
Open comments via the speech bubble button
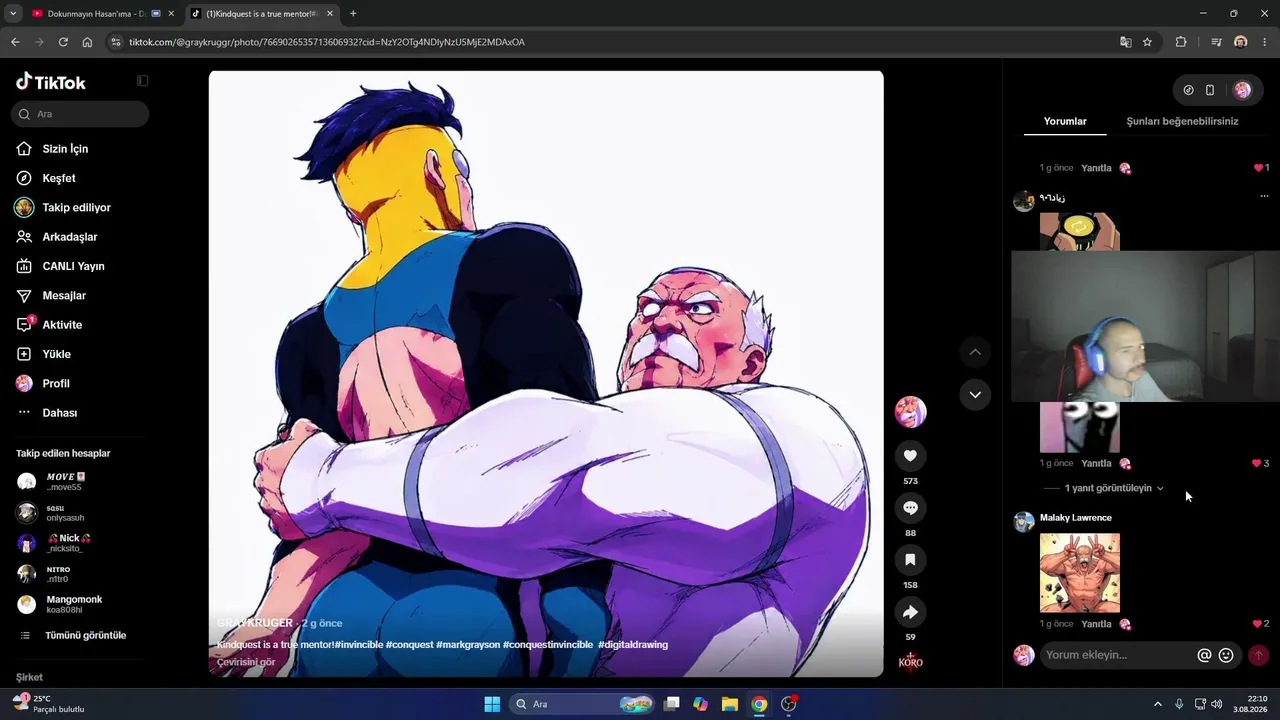910,508
